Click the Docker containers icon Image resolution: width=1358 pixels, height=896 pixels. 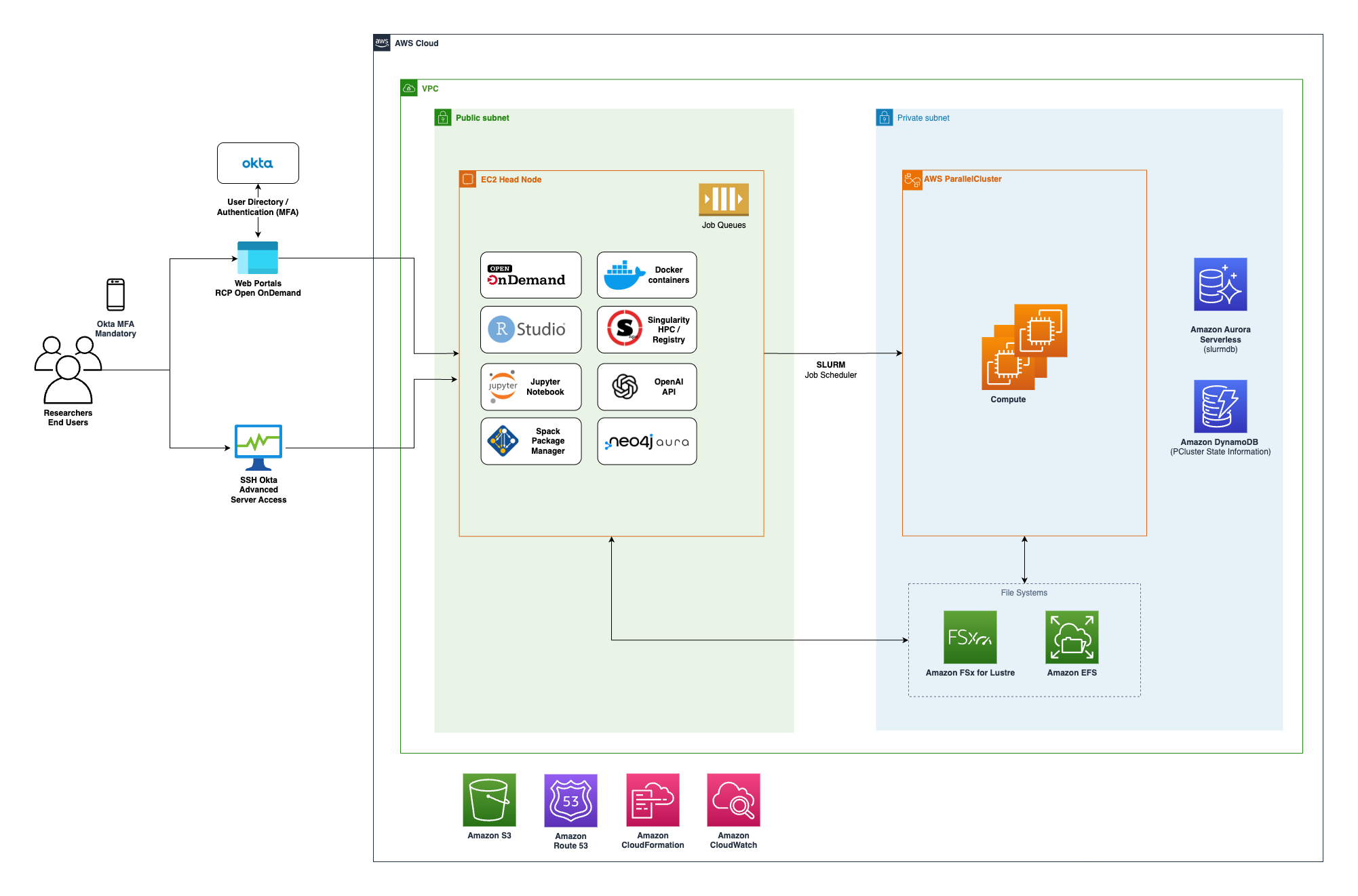622,275
